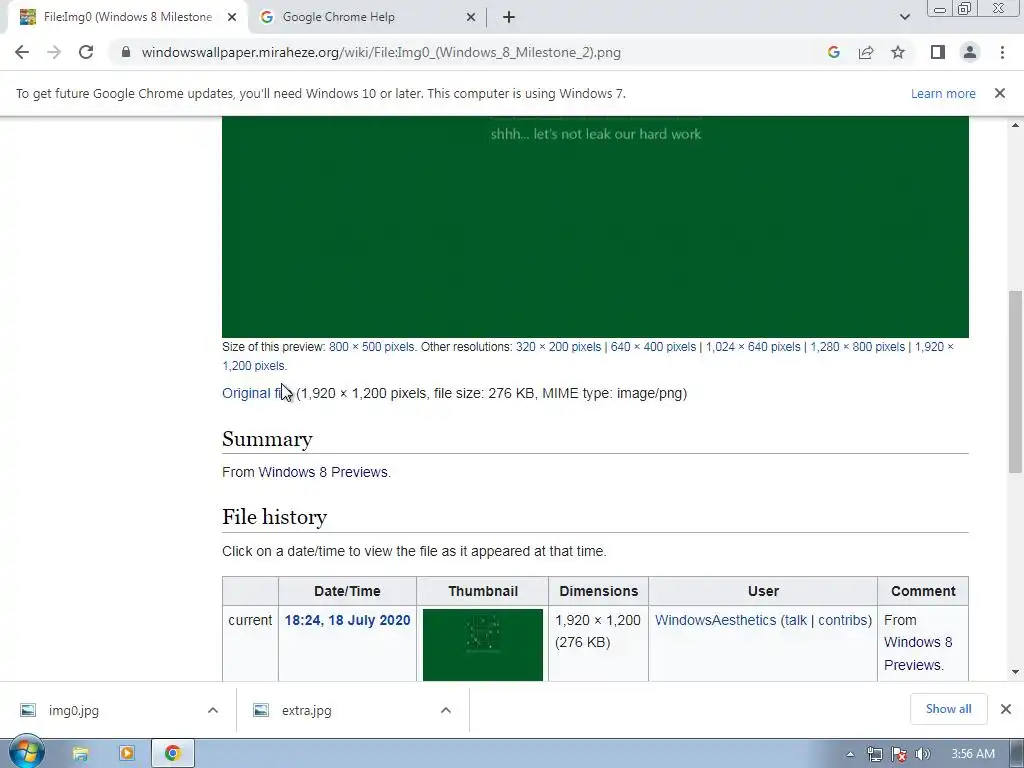Dismiss the Chrome update infobar

point(1000,93)
